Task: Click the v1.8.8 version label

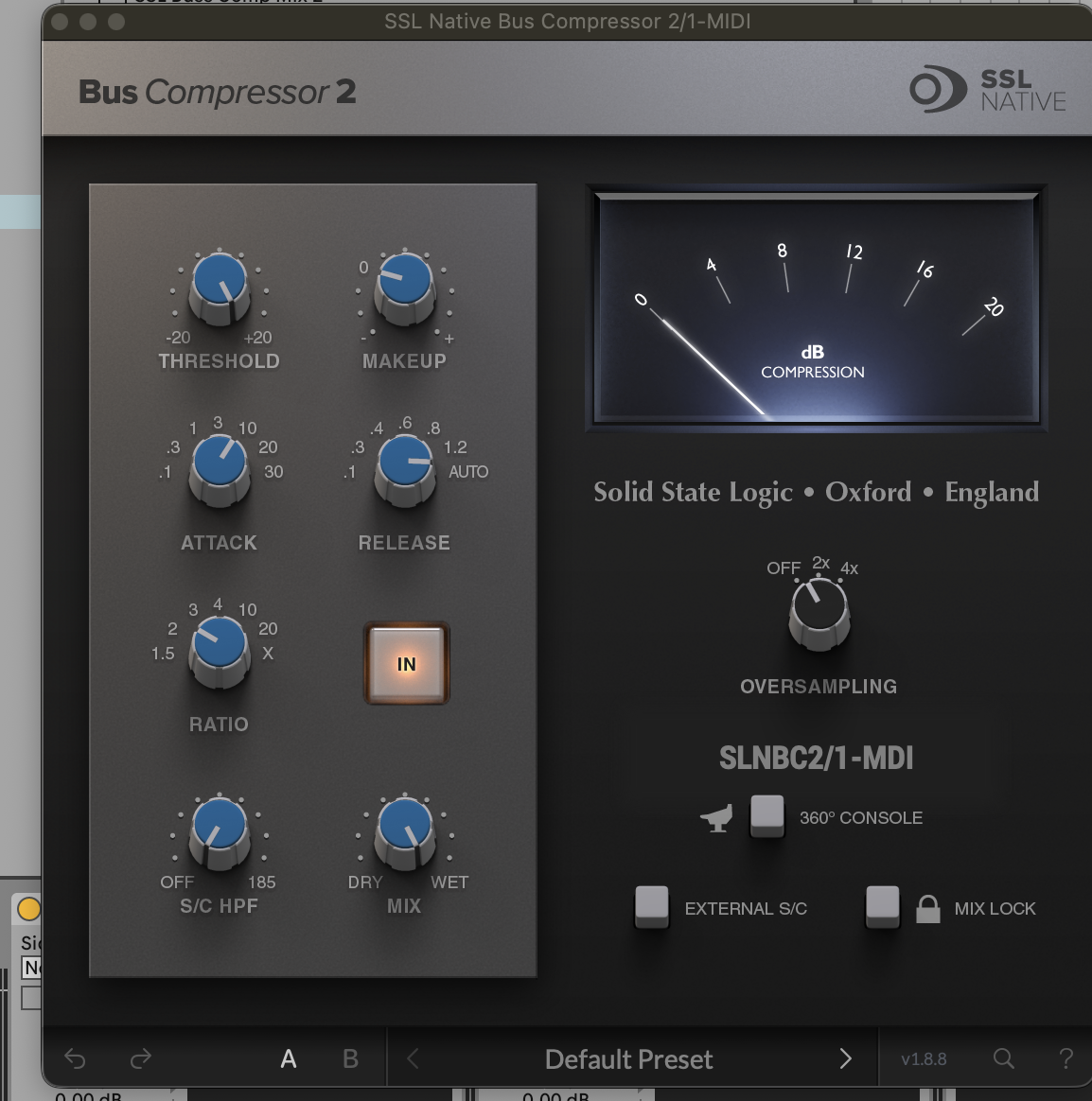Action: (923, 1058)
